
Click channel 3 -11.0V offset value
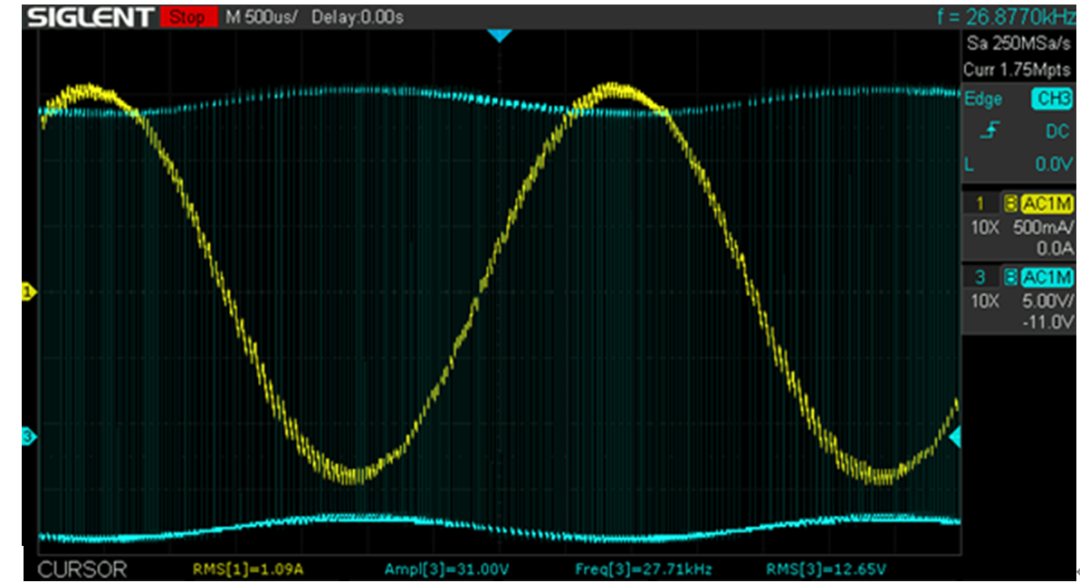[1048, 322]
